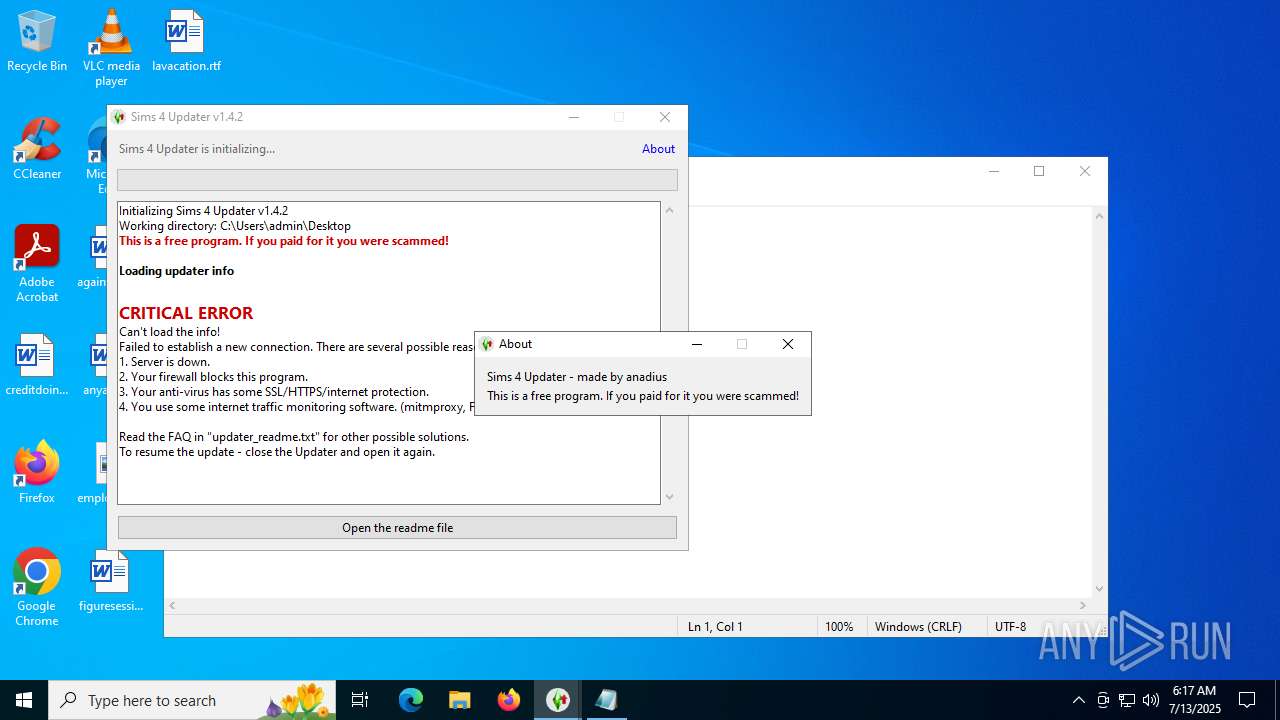Click '1. Server is down.' log line
The height and width of the screenshot is (720, 1280).
[x=165, y=362]
